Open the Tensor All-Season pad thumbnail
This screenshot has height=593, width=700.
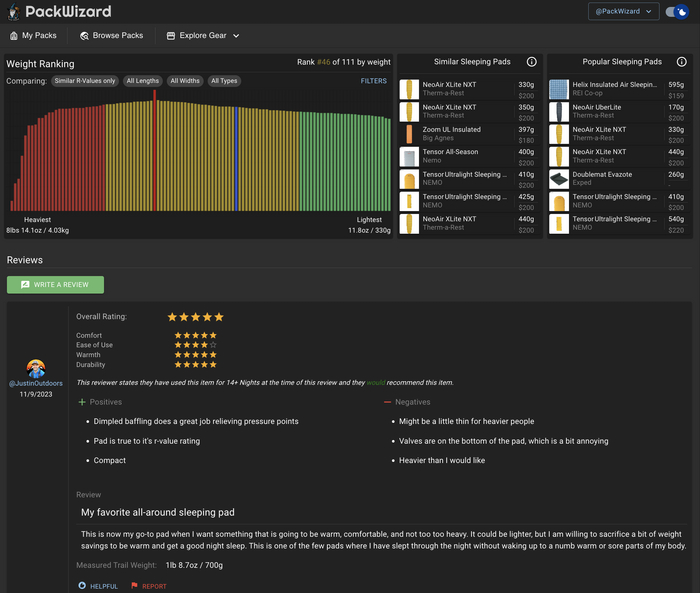tap(409, 157)
